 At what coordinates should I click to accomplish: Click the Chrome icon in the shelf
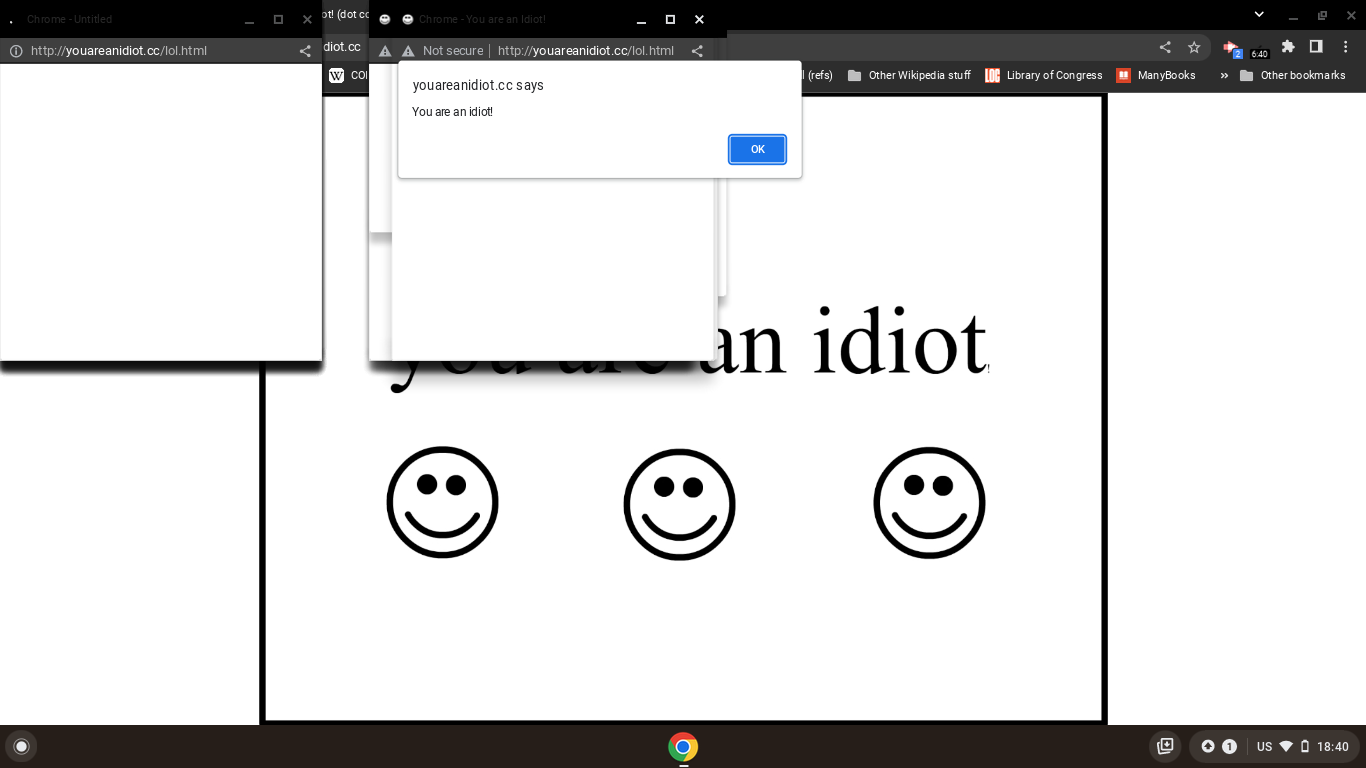click(x=683, y=747)
